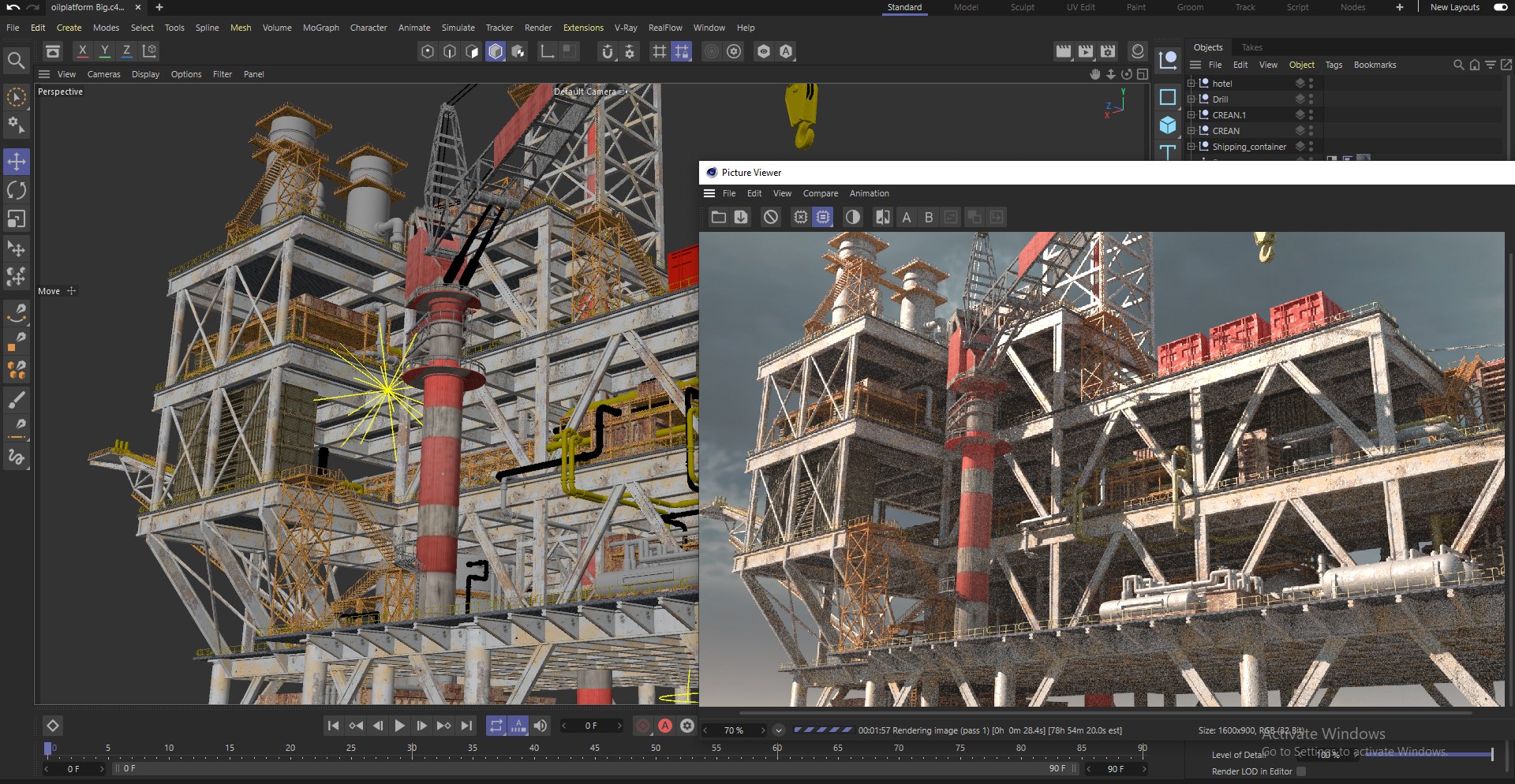Screen dimensions: 1515x784
Task: Activate Polygons mode icon
Action: pyautogui.click(x=473, y=51)
